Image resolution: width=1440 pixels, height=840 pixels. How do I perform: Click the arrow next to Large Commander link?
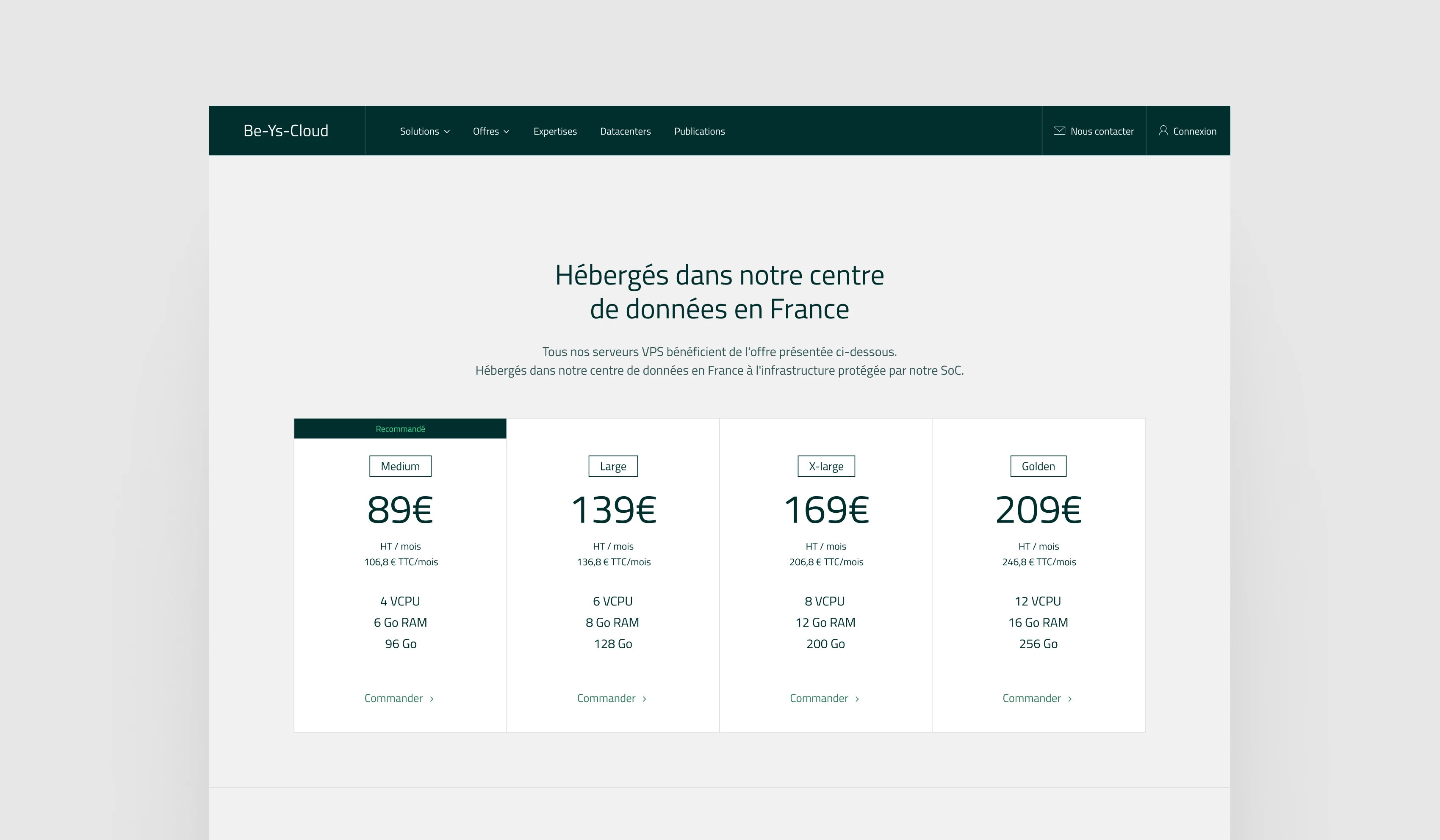coord(646,698)
